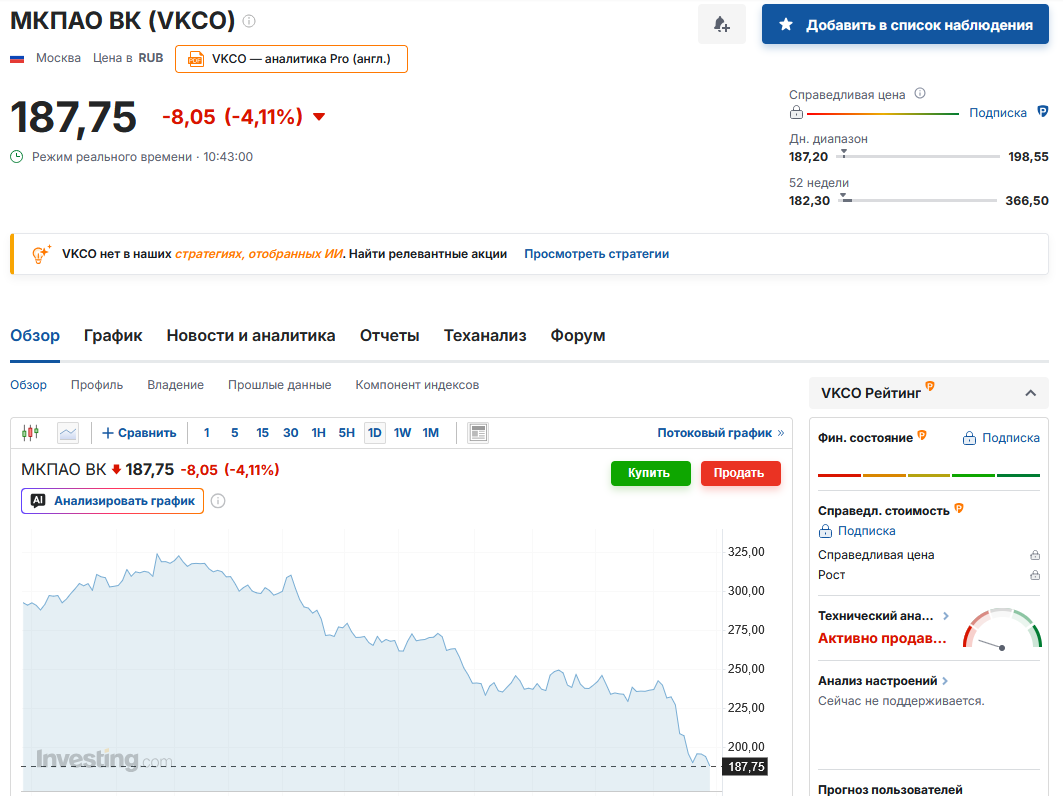Viewport: 1063px width, 796px height.
Task: Select 1W chart interval
Action: click(403, 433)
